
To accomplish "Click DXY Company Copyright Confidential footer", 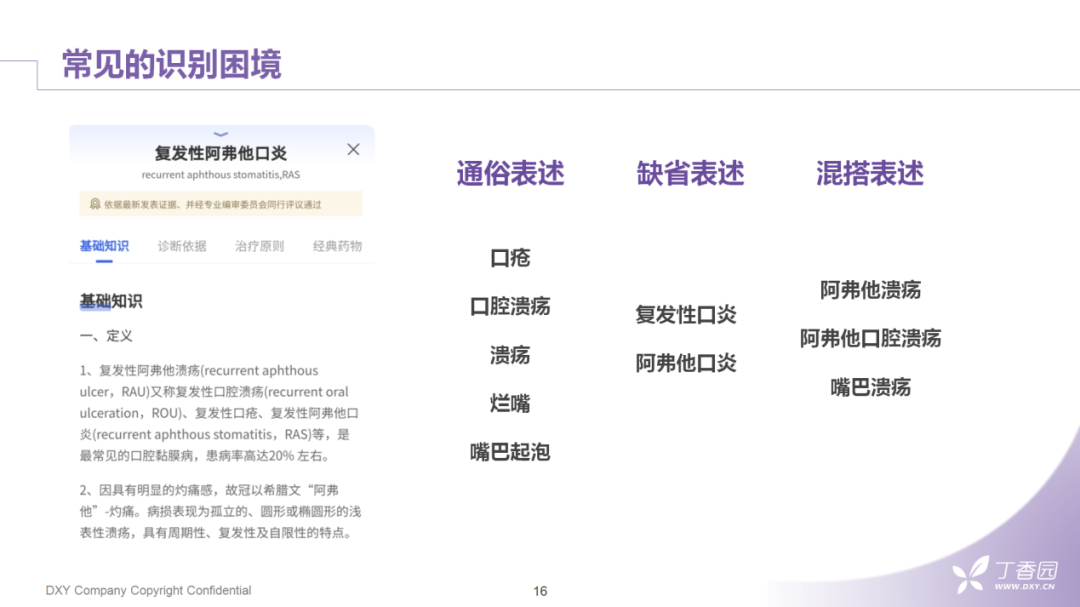I will click(148, 590).
